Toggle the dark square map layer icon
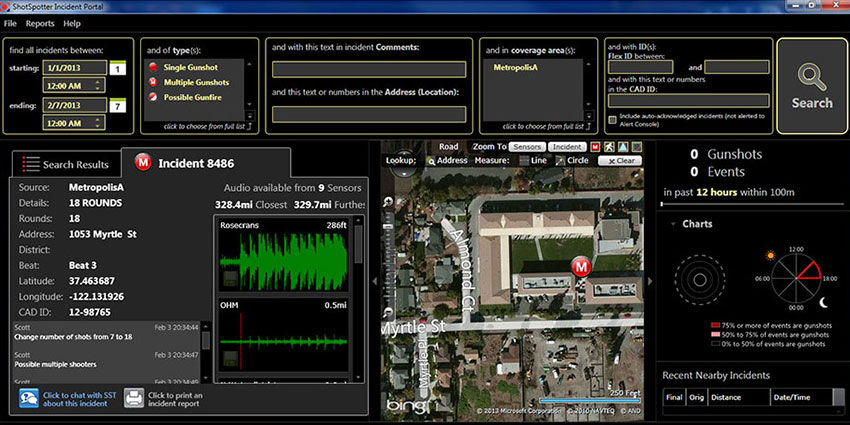The image size is (850, 425). [636, 147]
